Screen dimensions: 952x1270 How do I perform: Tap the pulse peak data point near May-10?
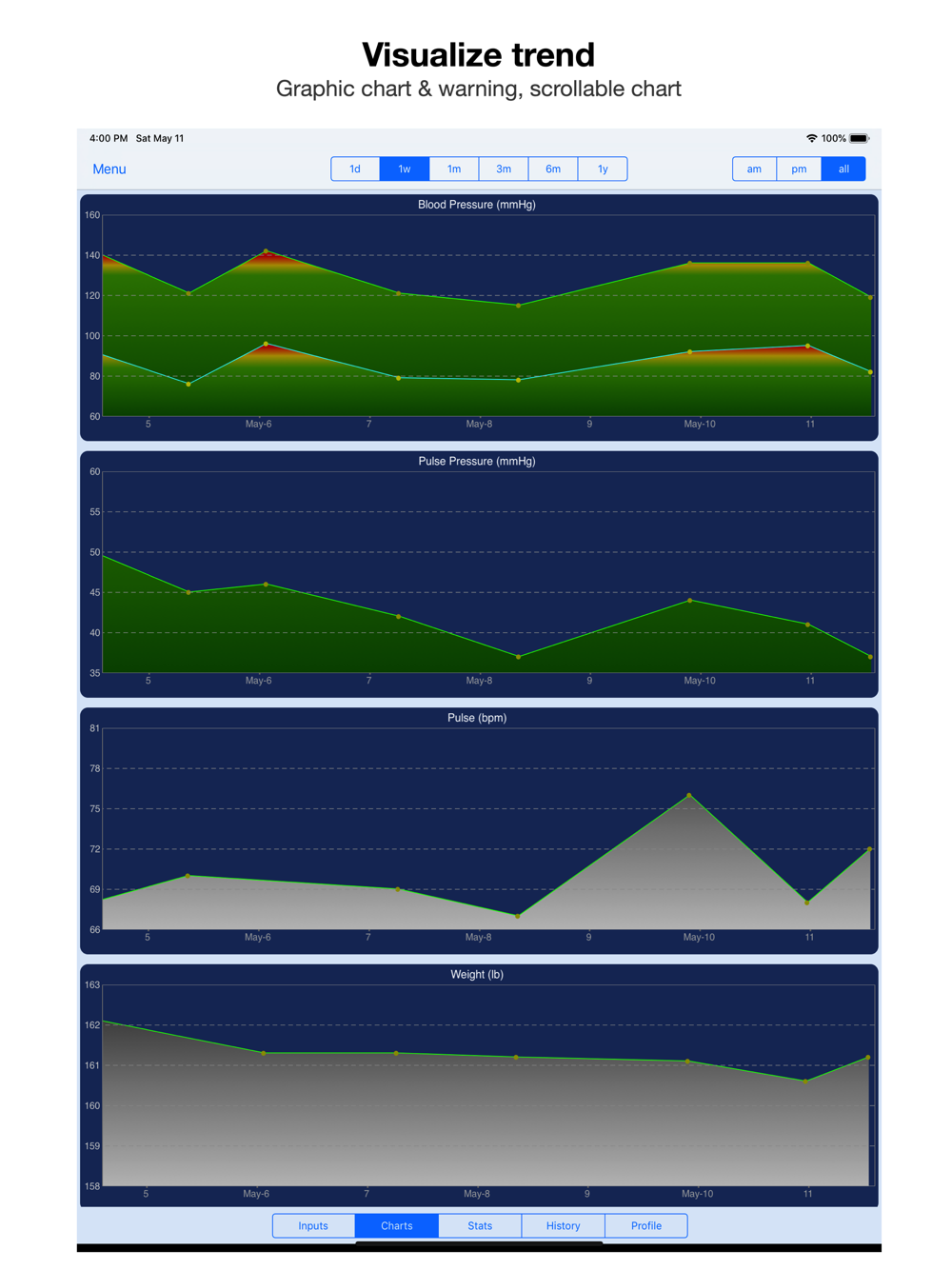point(689,795)
